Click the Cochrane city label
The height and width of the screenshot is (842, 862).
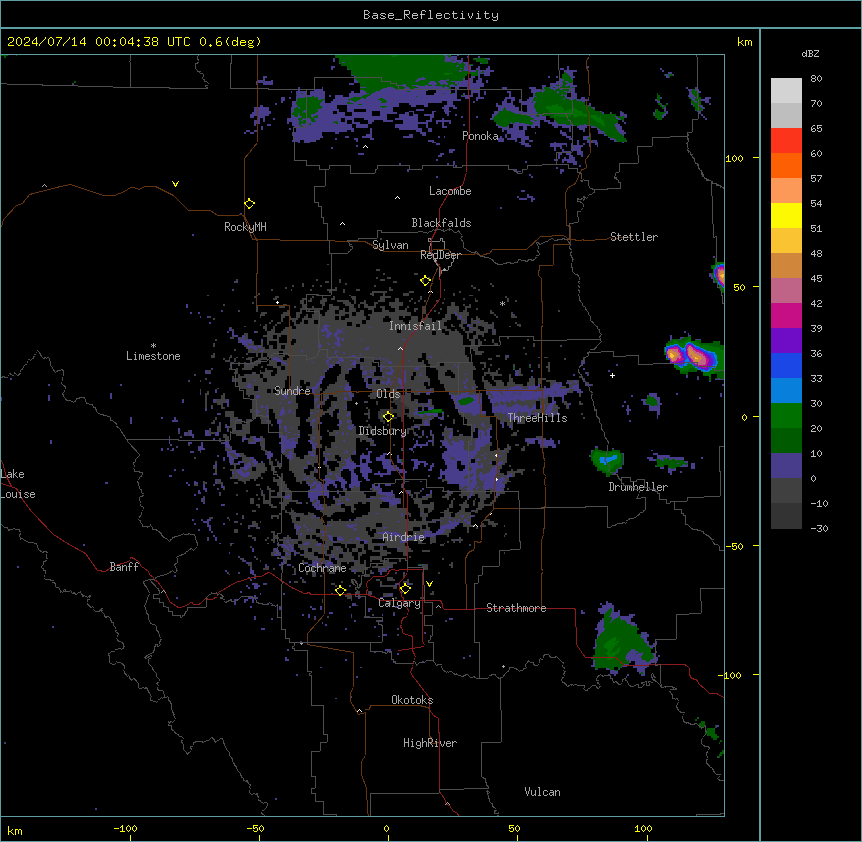[322, 568]
